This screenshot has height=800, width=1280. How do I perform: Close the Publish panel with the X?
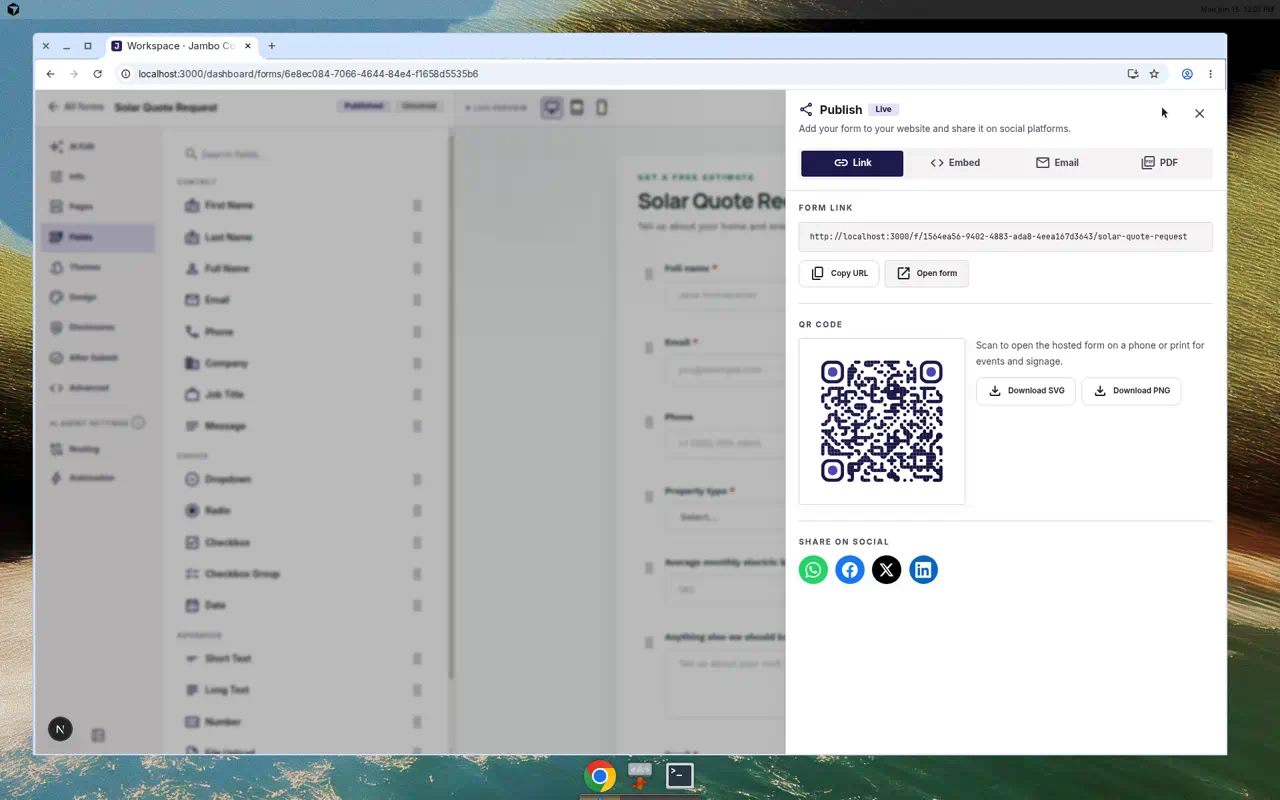point(1199,113)
